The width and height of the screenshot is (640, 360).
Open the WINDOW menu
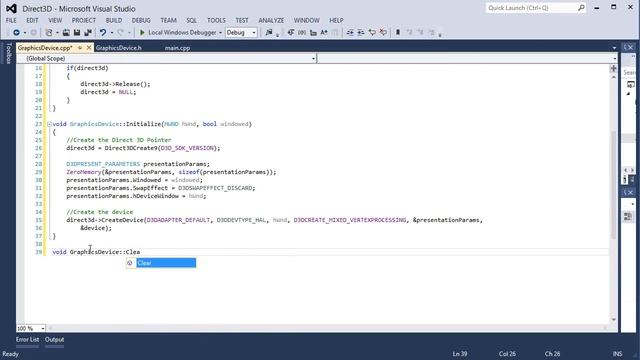307,20
